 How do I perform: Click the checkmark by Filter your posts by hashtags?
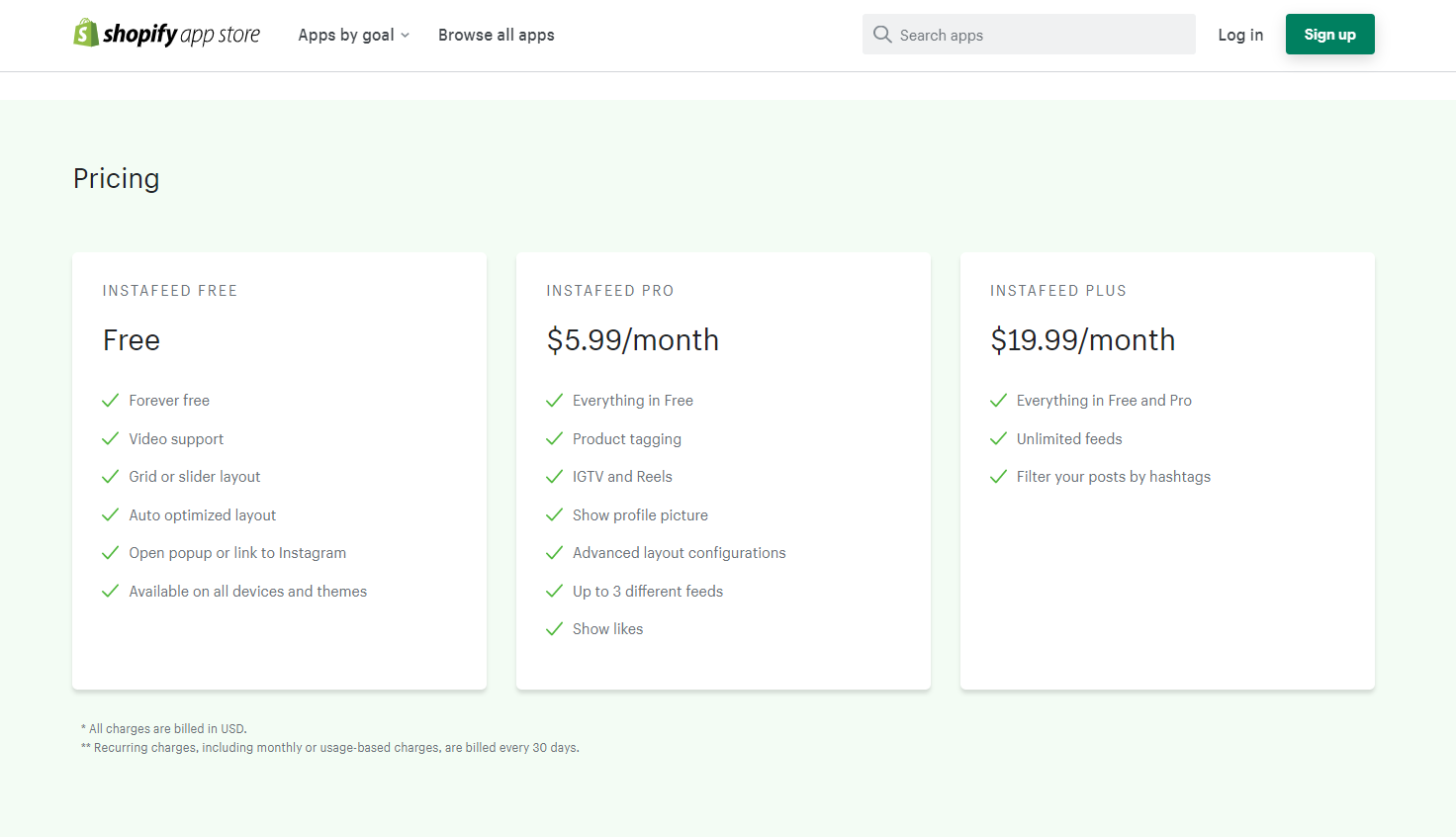pyautogui.click(x=999, y=477)
